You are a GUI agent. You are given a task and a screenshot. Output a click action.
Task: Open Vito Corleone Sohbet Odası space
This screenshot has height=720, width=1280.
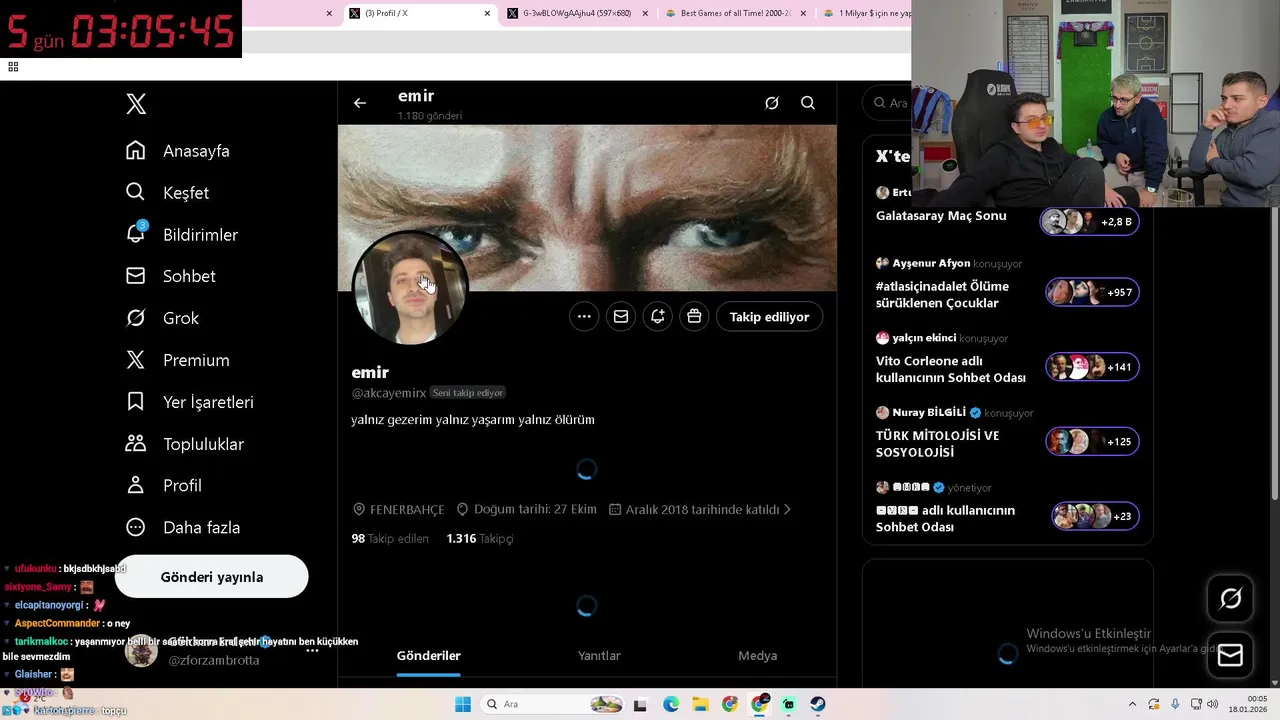[x=951, y=369]
